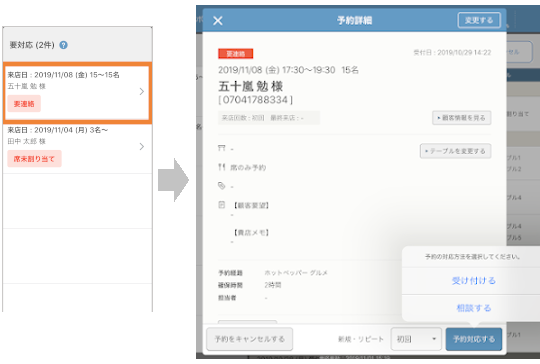Image resolution: width=540 pixels, height=364 pixels.
Task: Expand chevron for 田中 太郎 様 entry
Action: (142, 146)
